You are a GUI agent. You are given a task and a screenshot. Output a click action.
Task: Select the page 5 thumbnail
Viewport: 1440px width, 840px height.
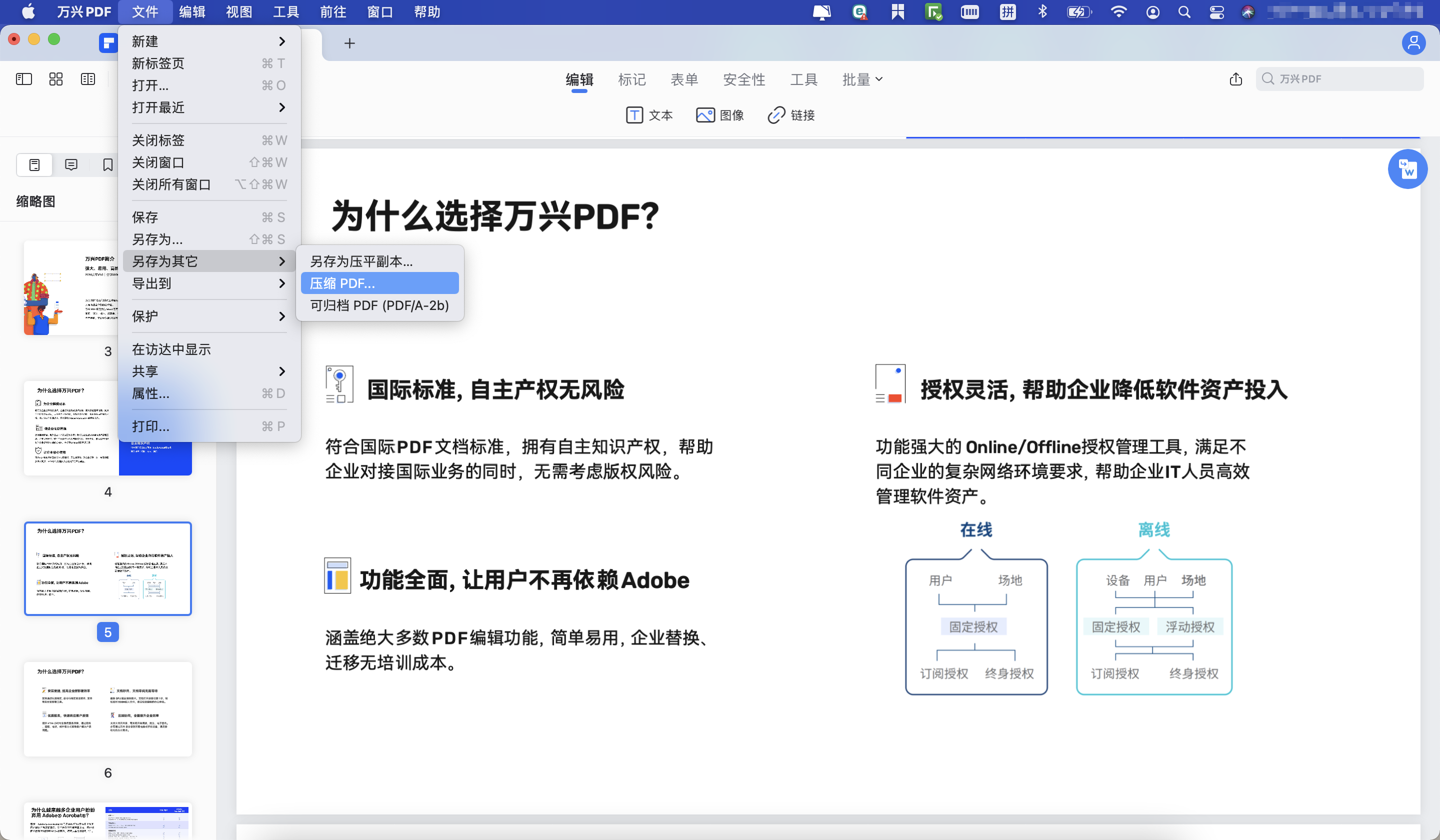(107, 568)
